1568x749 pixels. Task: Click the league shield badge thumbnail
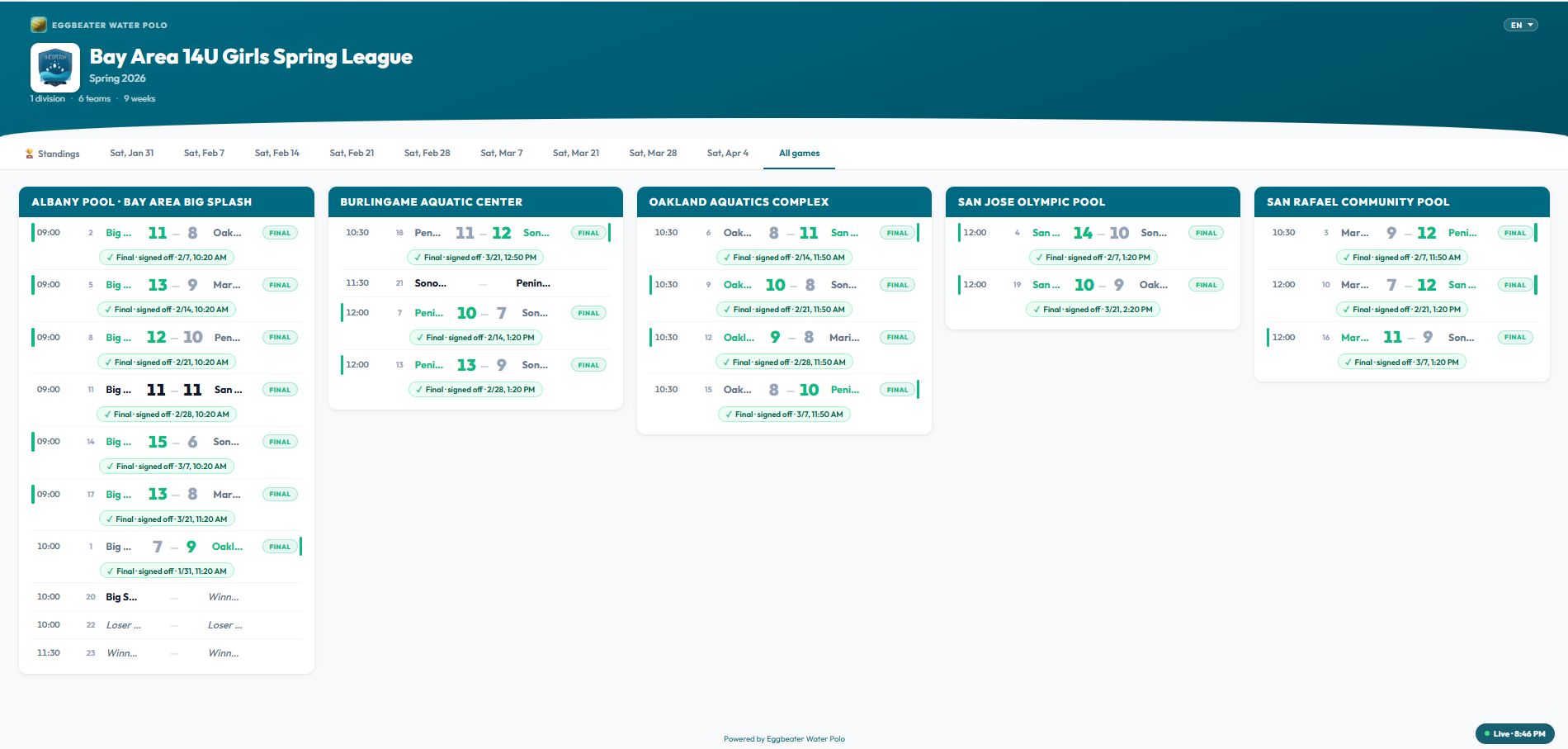coord(55,67)
